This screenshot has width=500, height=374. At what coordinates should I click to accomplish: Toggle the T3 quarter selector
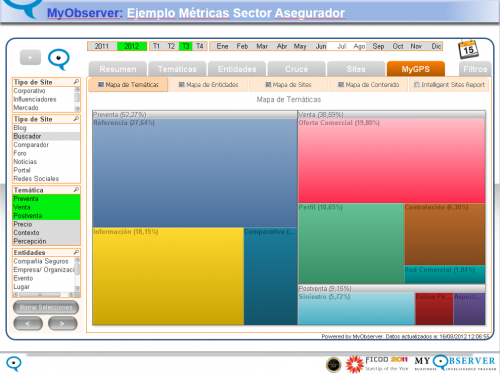point(186,46)
